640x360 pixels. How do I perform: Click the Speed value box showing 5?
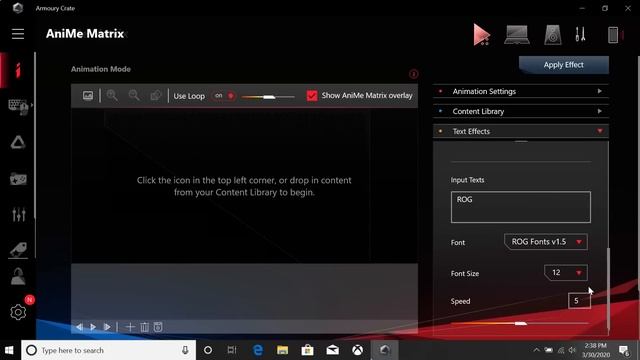579,301
